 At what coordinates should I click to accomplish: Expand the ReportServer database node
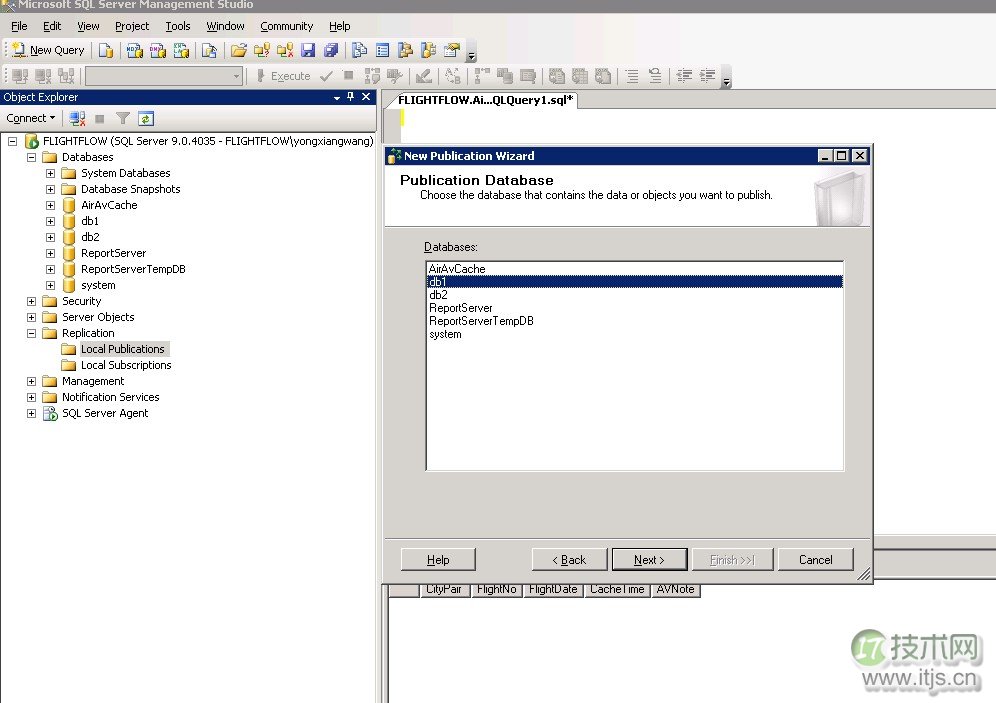pyautogui.click(x=50, y=253)
